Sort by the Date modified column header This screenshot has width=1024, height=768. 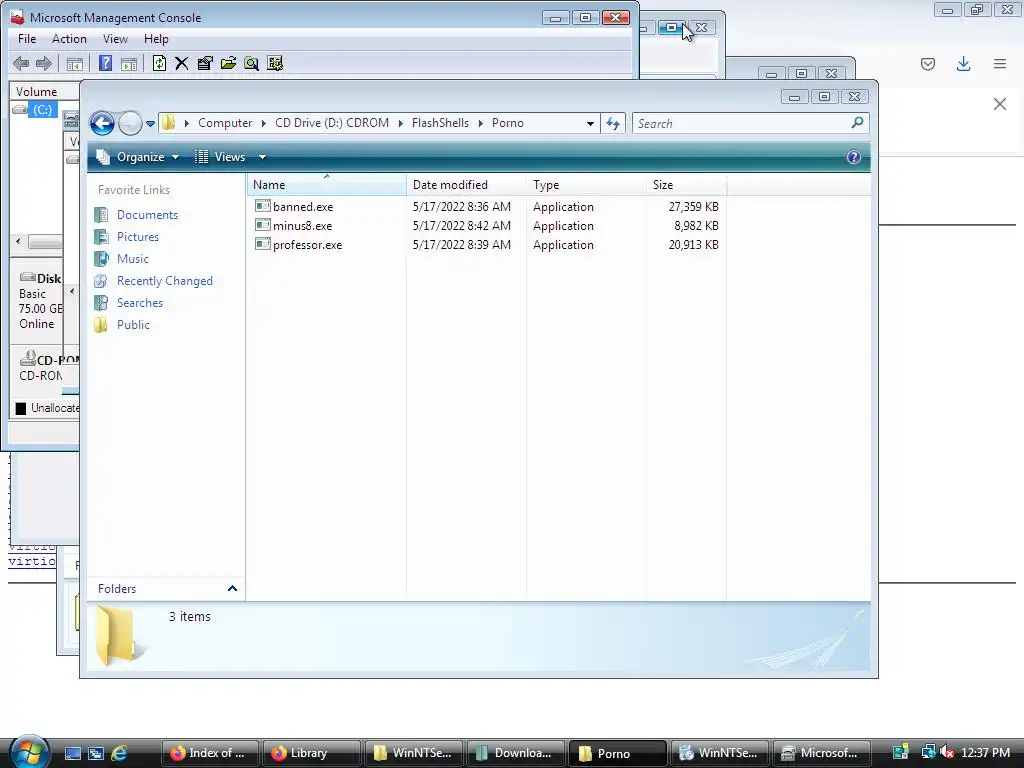click(x=466, y=185)
